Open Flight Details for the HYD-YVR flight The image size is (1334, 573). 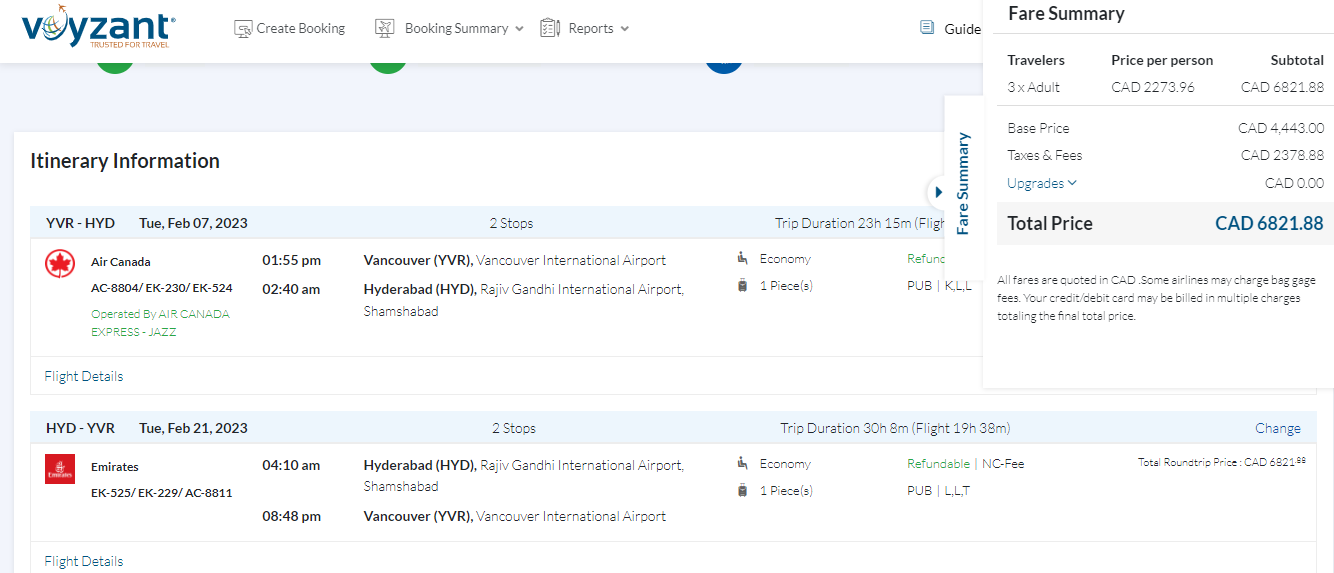[84, 561]
